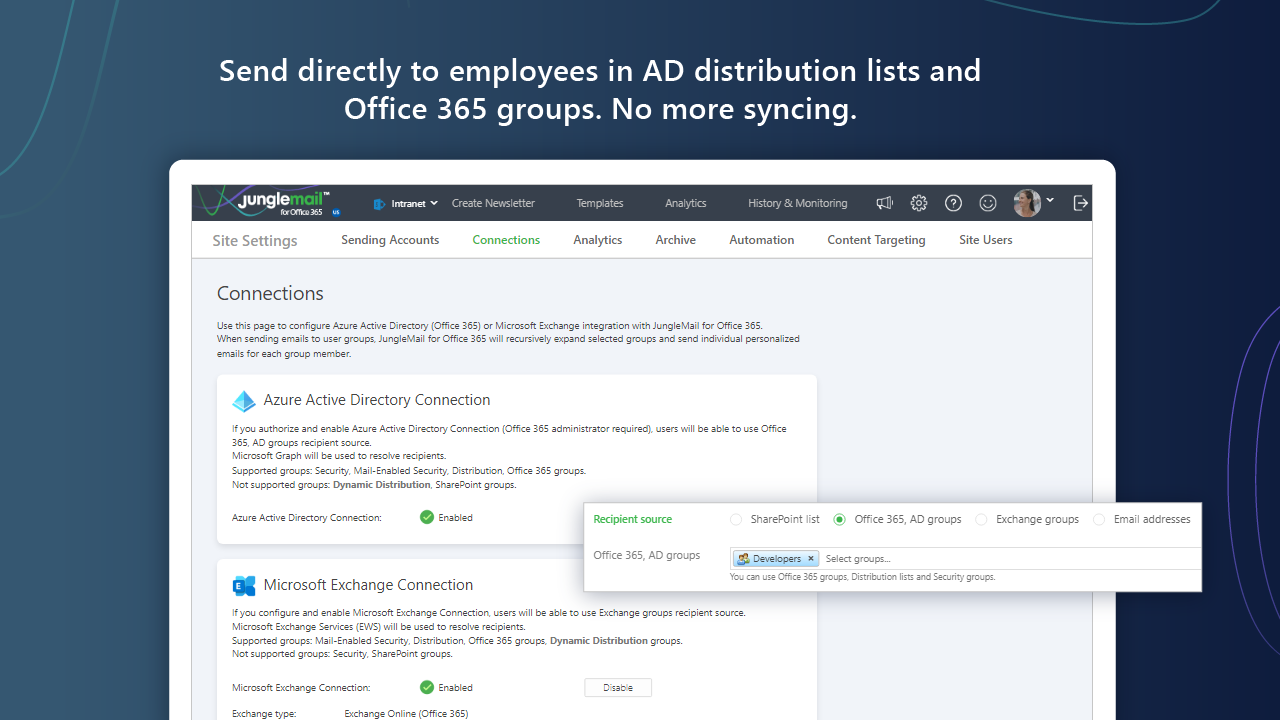Screen dimensions: 1280x720
Task: Switch to the Analytics site settings tab
Action: (597, 240)
